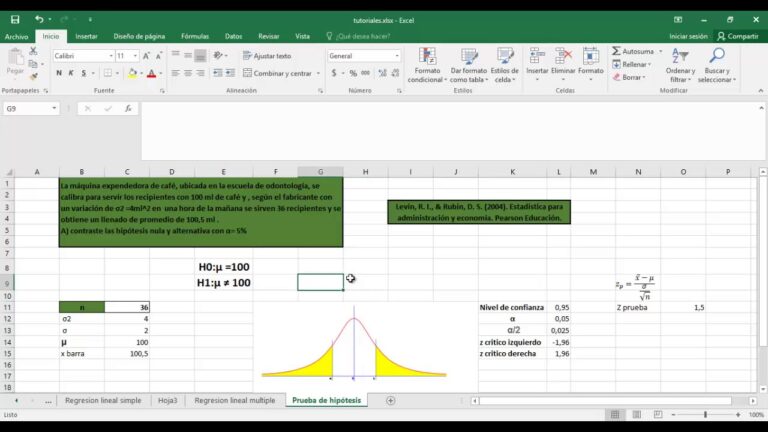Click Iniciar sesión link
Image resolution: width=768 pixels, height=432 pixels.
(x=688, y=36)
